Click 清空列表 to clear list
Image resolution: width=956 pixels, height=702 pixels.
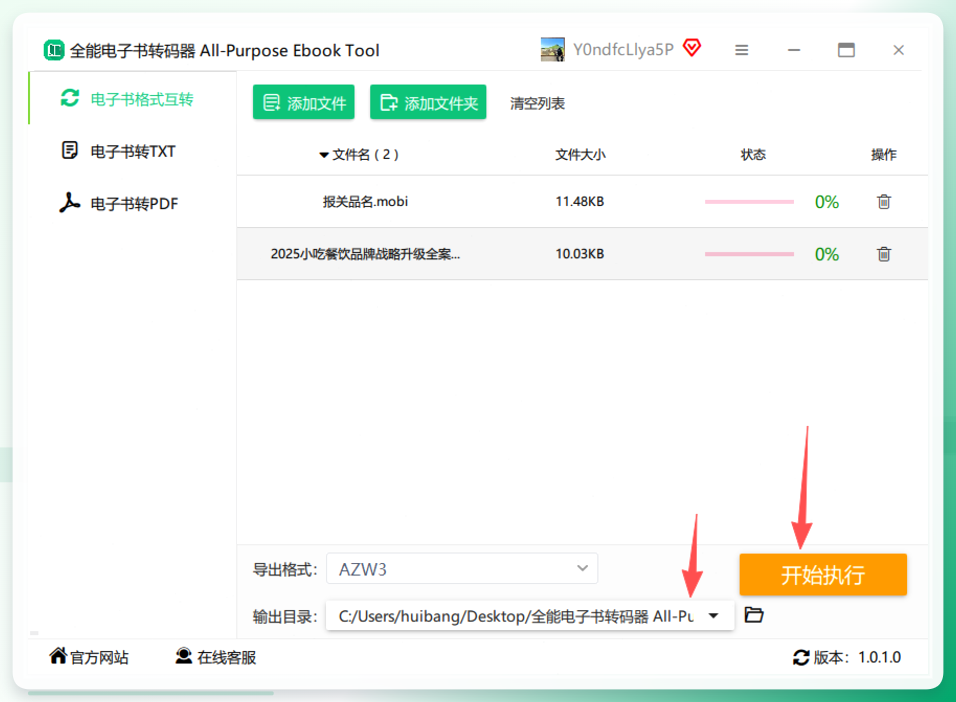pyautogui.click(x=537, y=104)
